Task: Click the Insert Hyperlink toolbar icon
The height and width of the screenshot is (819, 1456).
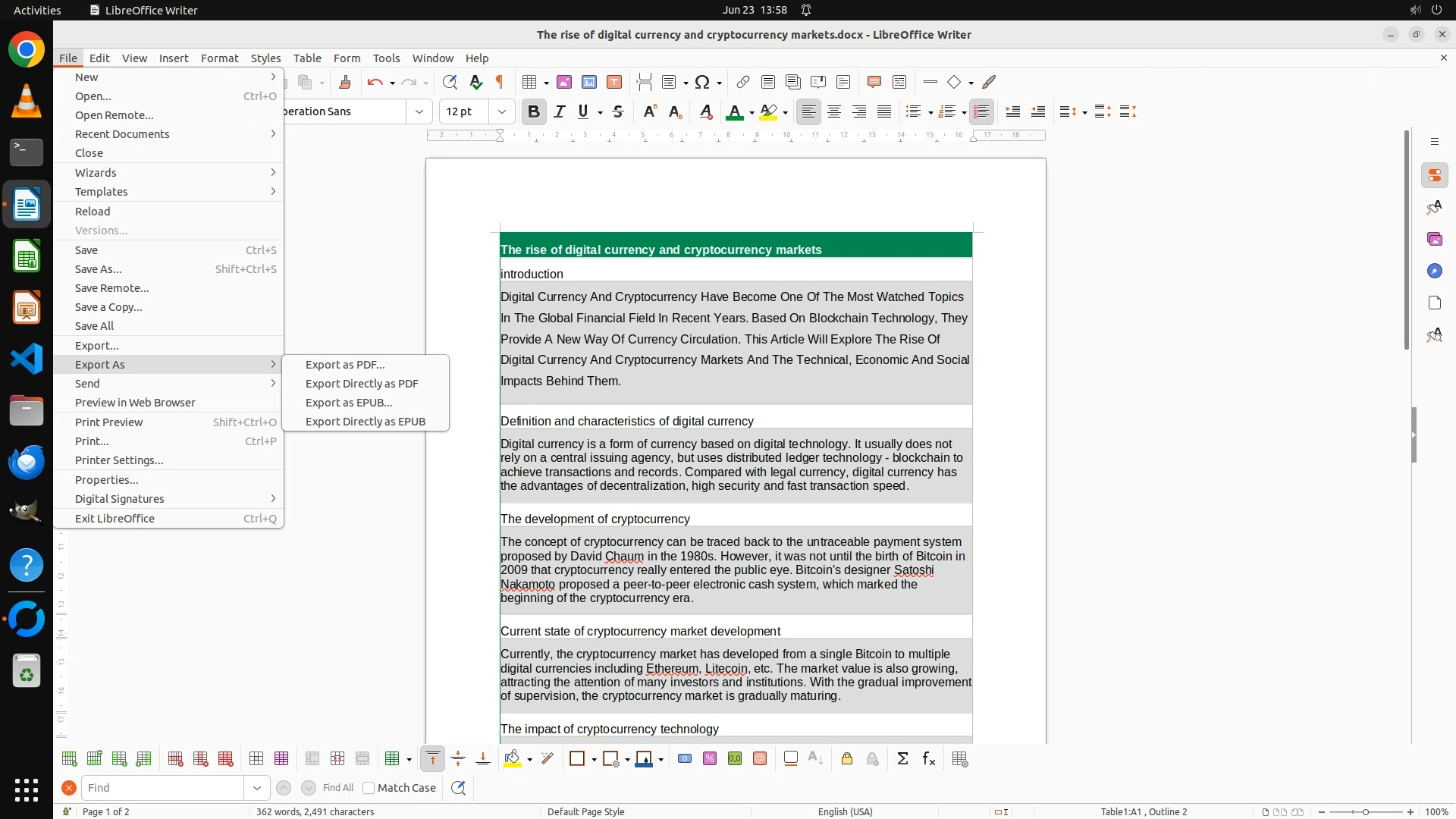Action: click(x=743, y=82)
